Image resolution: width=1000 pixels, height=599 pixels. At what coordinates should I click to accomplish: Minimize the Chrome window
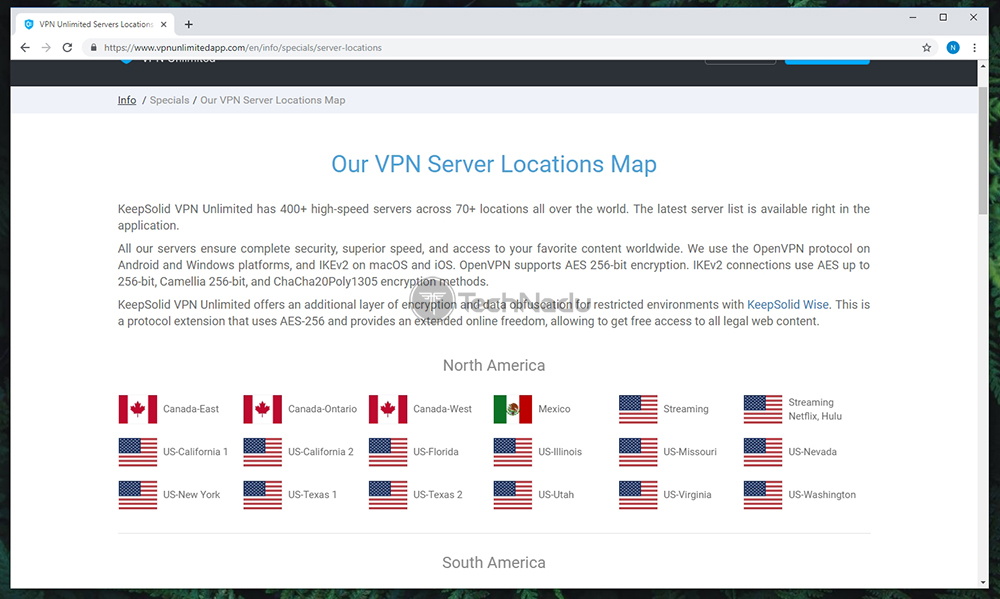[x=913, y=17]
